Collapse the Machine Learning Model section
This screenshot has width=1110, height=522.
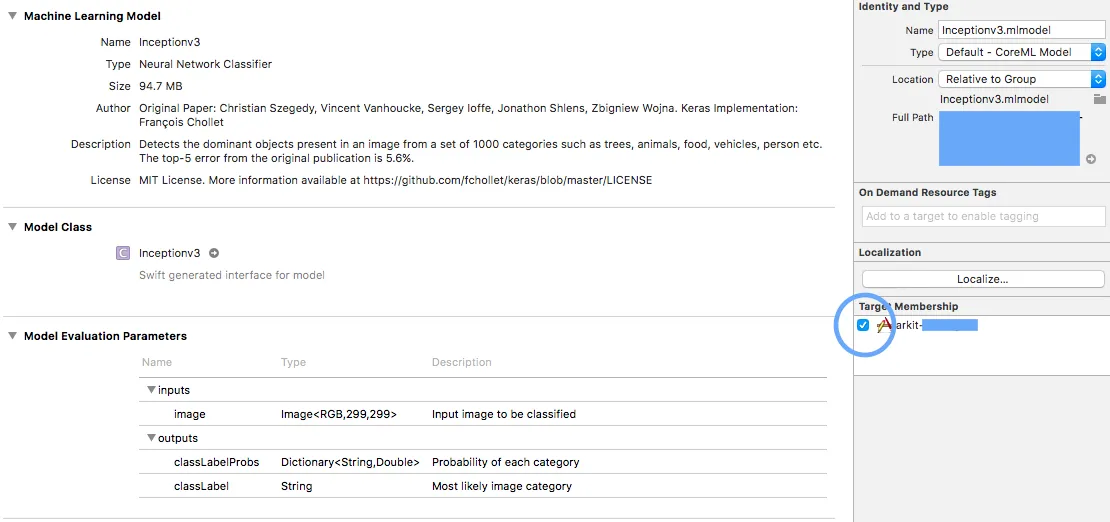click(12, 16)
